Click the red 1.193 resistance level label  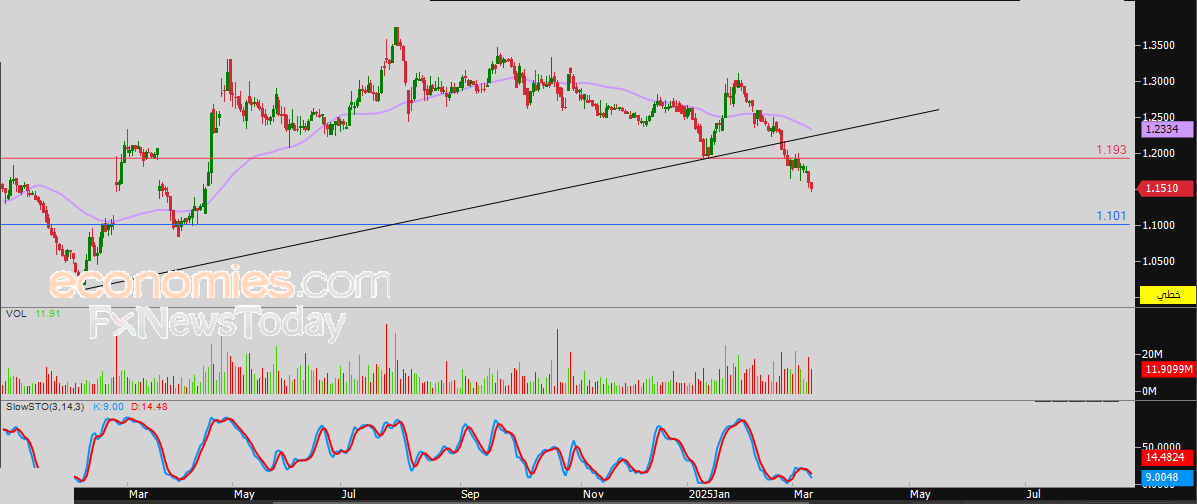tap(1112, 150)
